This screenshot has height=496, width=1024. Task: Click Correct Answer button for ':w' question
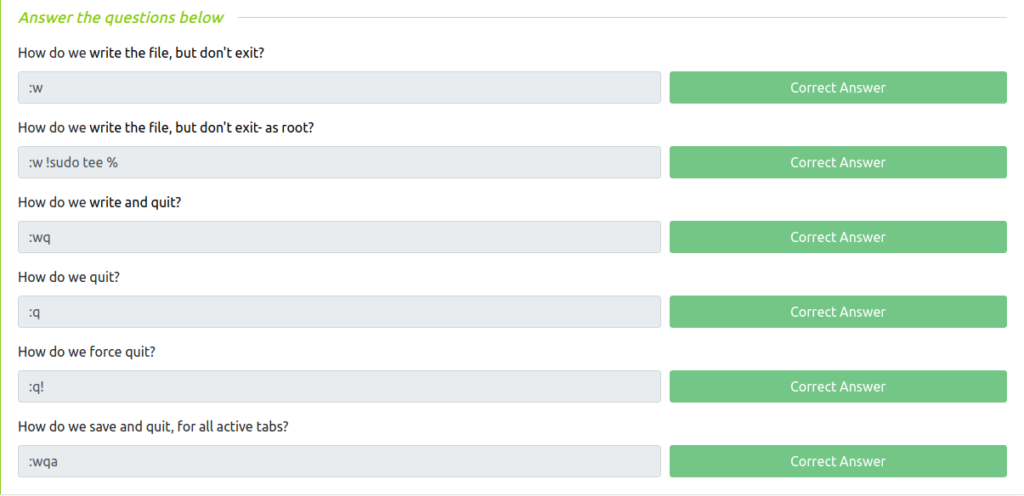pos(838,87)
